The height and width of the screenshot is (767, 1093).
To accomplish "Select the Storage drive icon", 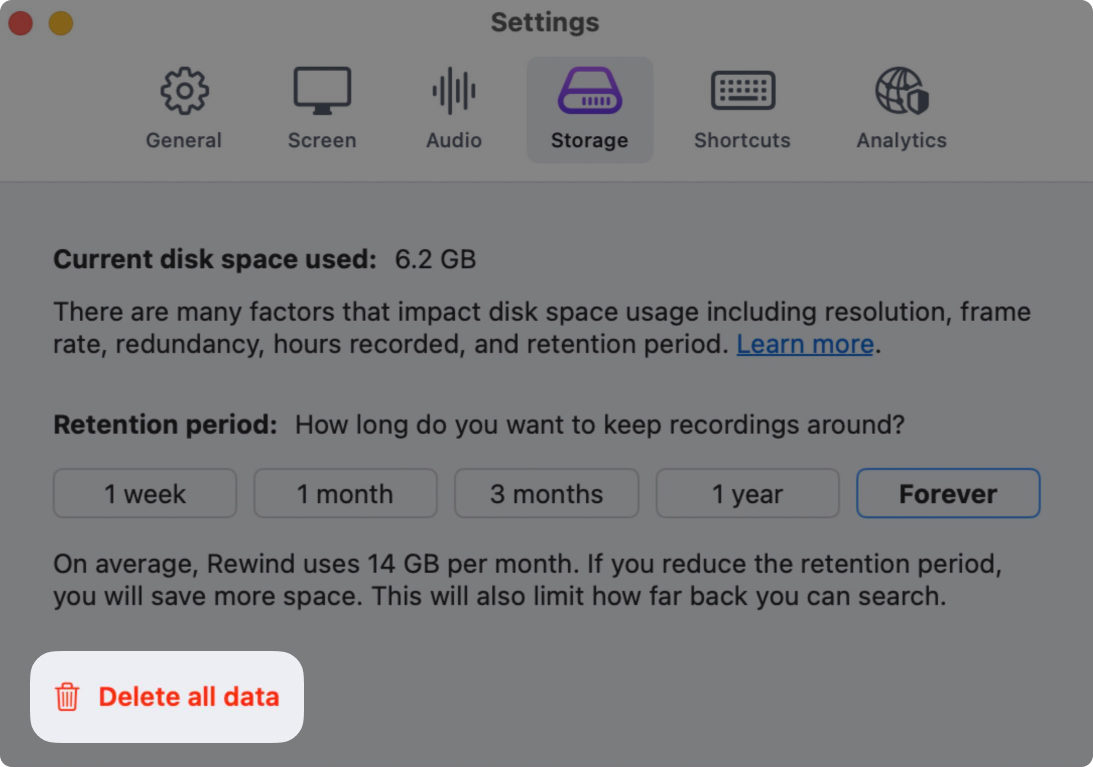I will point(589,91).
